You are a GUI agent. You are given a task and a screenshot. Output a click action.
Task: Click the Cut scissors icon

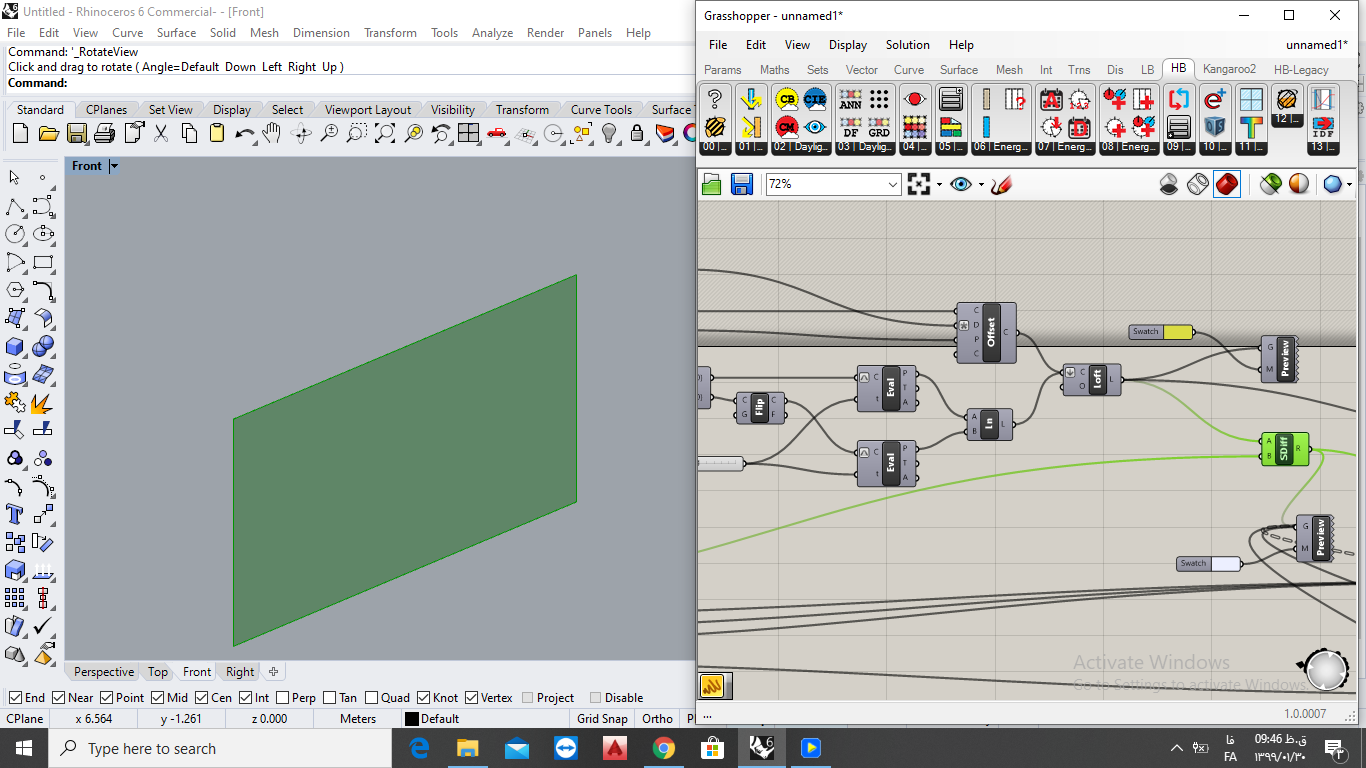click(160, 133)
